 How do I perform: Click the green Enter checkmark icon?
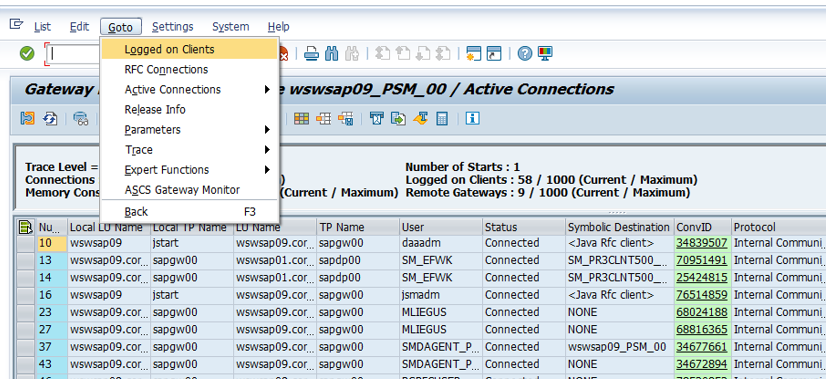[x=26, y=53]
